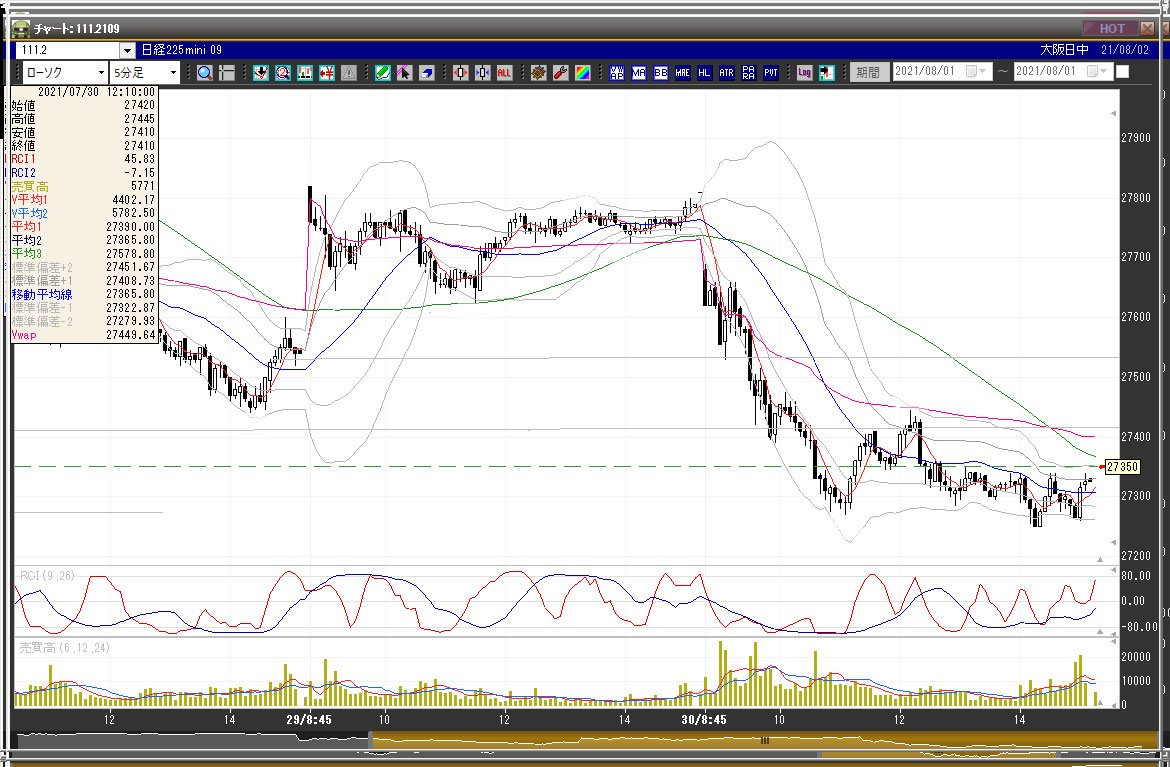This screenshot has height=767, width=1170.
Task: Click the 標準偏差-2 value row
Action: coord(84,322)
